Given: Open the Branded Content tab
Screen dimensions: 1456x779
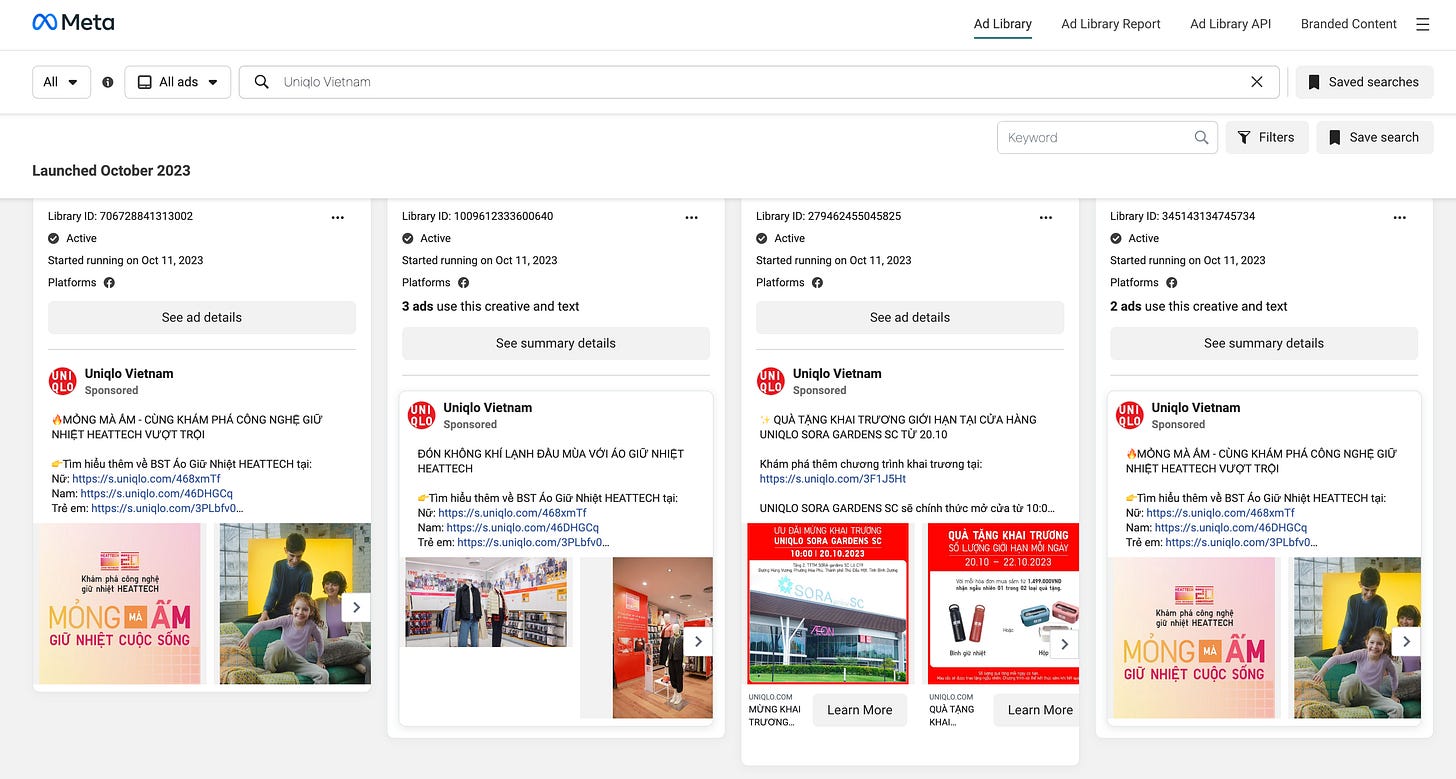Looking at the screenshot, I should (1349, 24).
